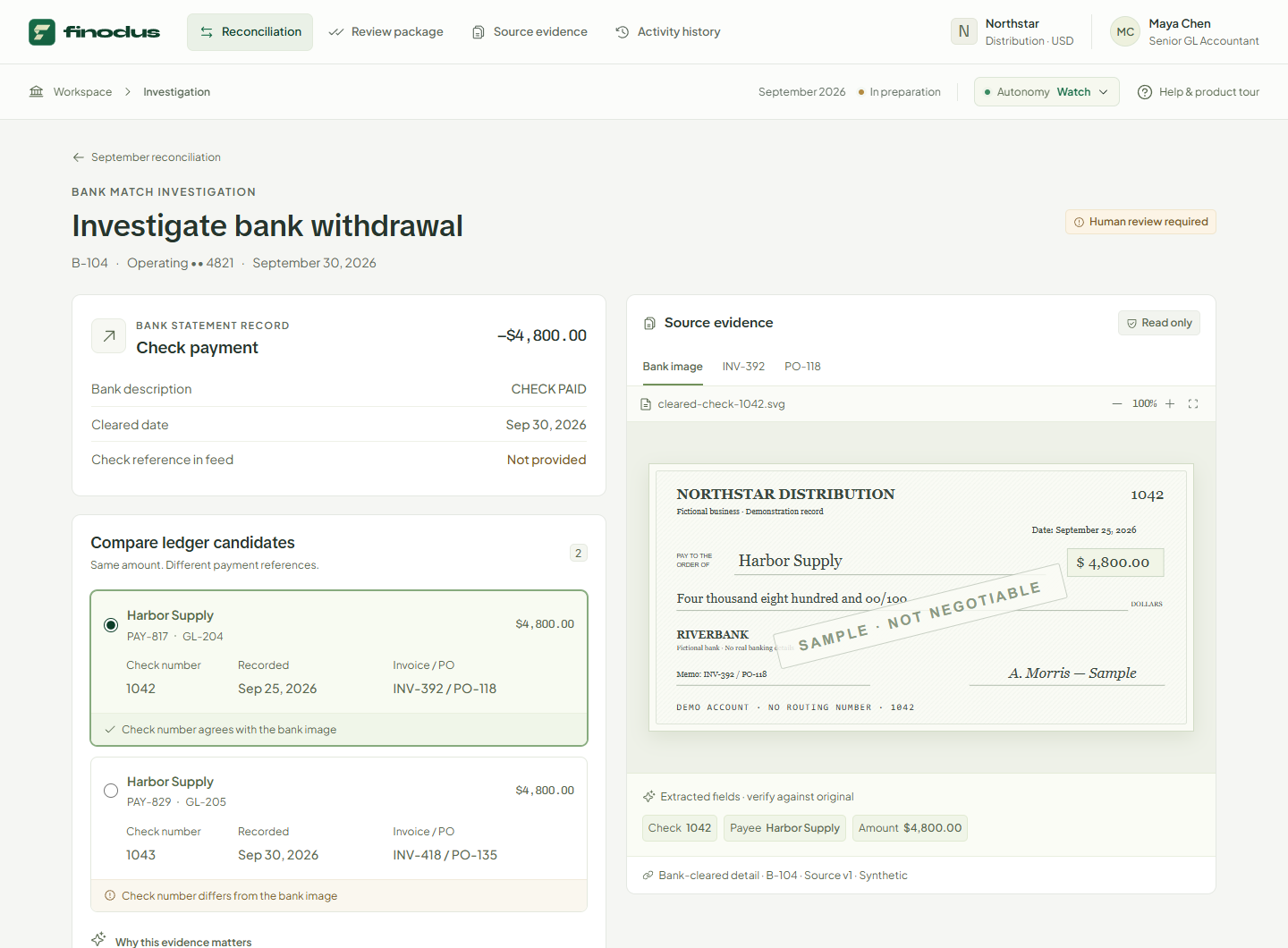Viewport: 1288px width, 948px height.
Task: Click the candidates count badge 2
Action: click(x=579, y=553)
